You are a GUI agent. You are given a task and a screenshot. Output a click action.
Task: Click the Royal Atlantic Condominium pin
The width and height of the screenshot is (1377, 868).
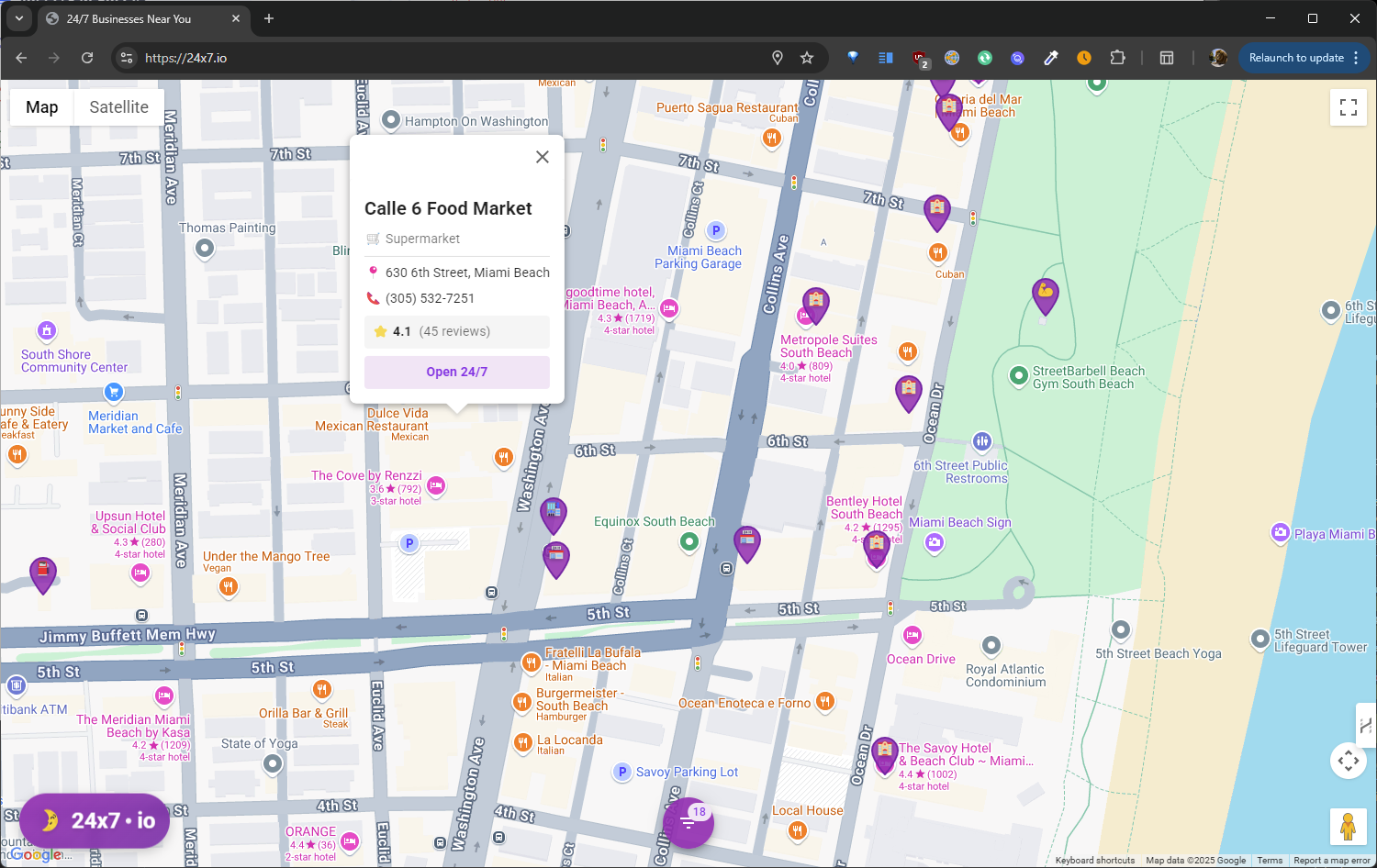click(x=991, y=646)
